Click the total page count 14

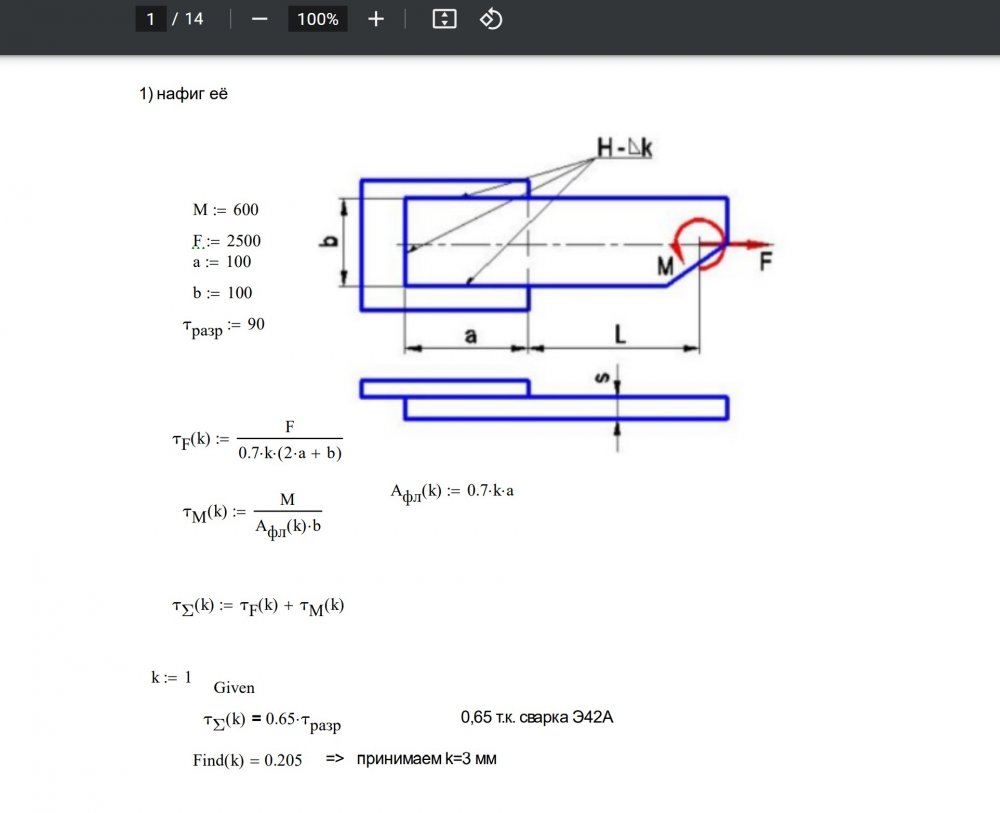194,19
